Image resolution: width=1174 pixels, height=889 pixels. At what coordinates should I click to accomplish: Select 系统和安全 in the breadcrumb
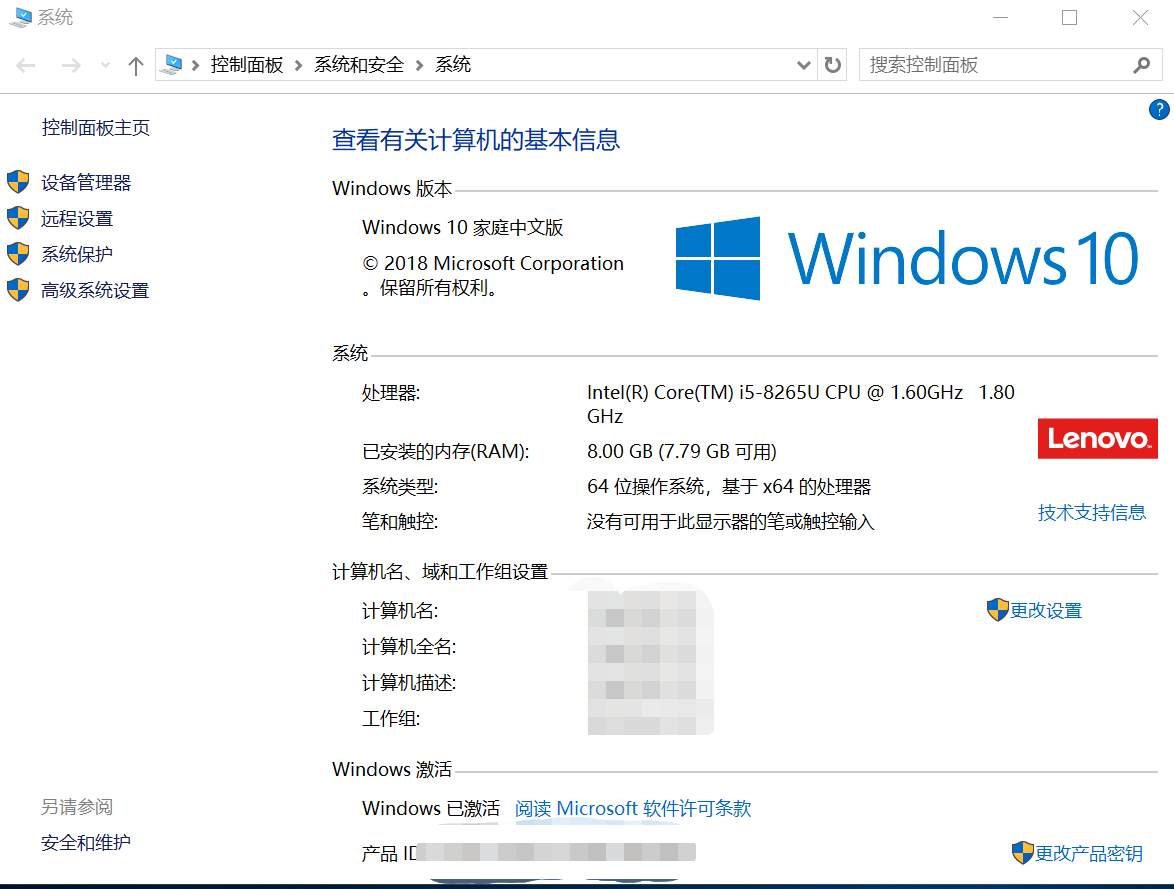pos(359,65)
